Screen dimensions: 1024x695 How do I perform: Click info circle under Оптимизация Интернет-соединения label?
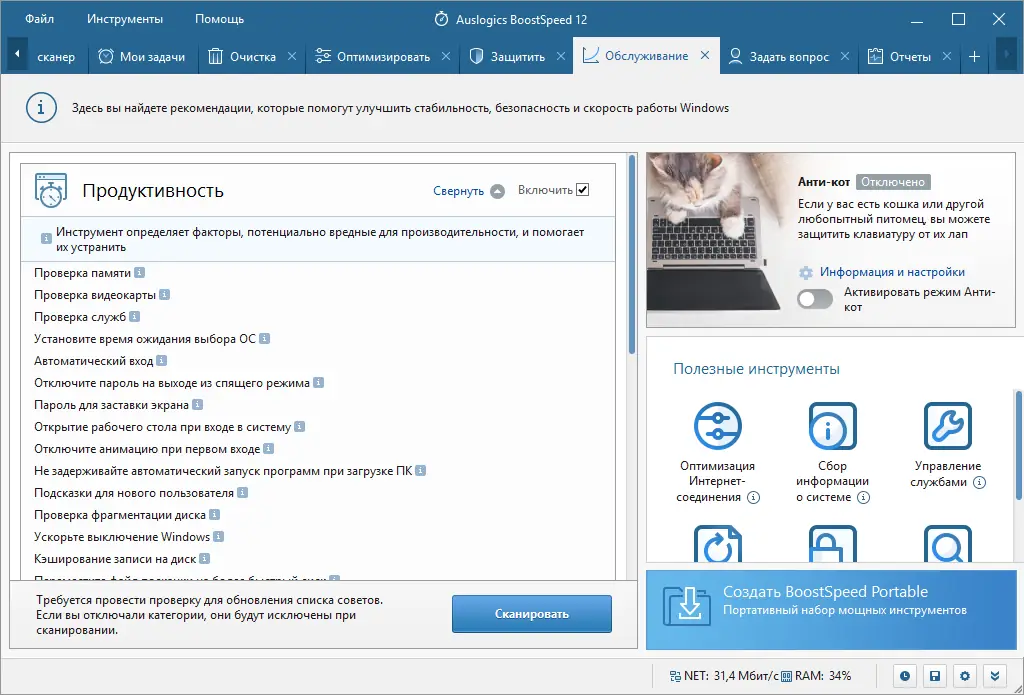pos(753,498)
